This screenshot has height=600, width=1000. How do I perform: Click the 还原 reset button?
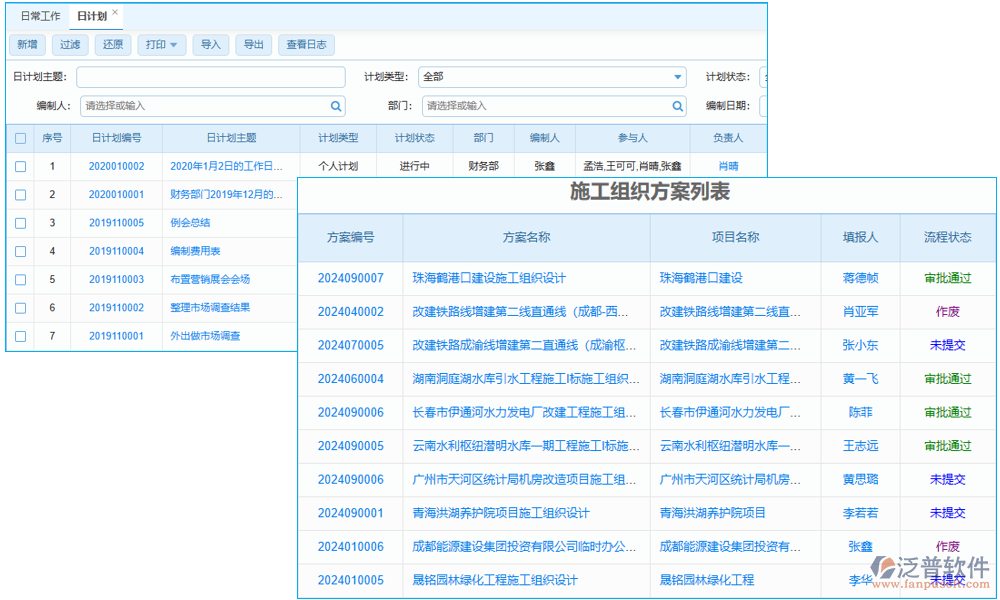[x=113, y=44]
